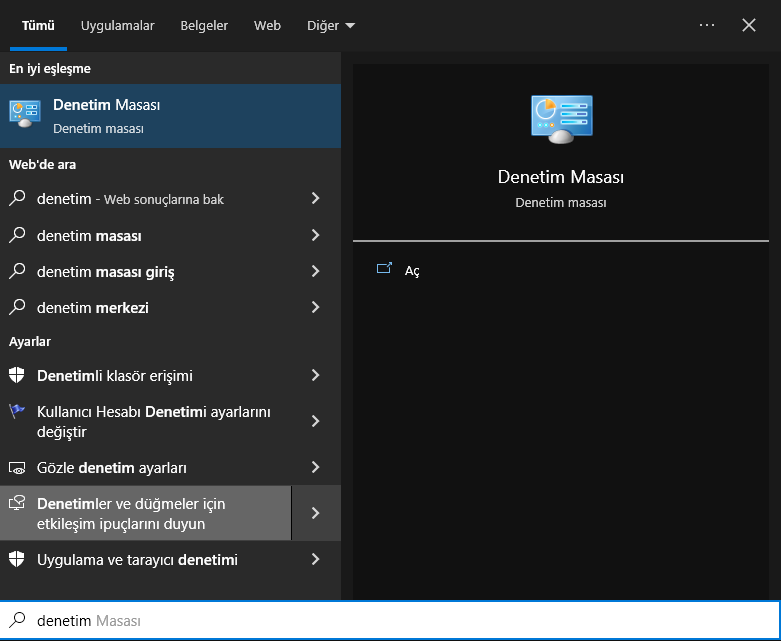
Task: Open 'Uygulama ve tarayıcı denetimi' setting
Action: [145, 560]
